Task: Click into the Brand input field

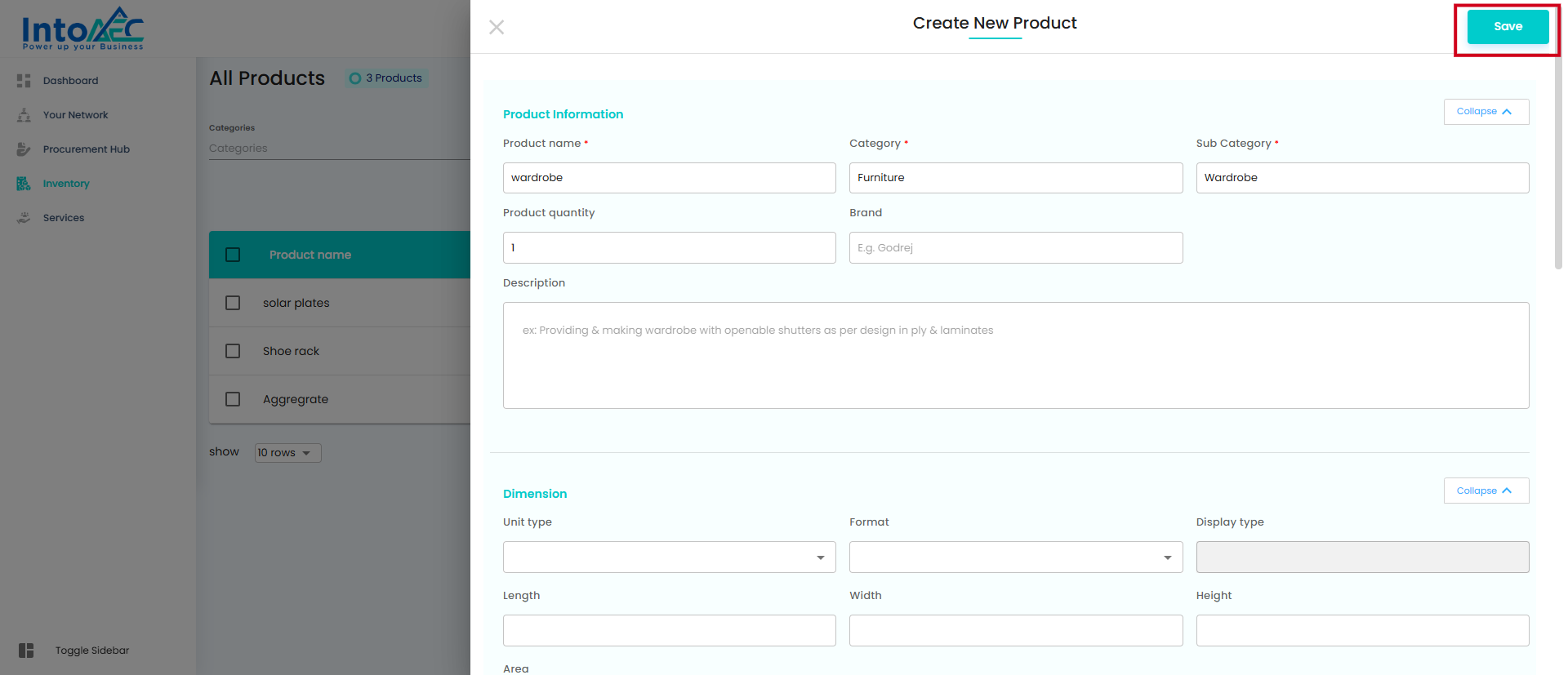Action: [x=1015, y=248]
